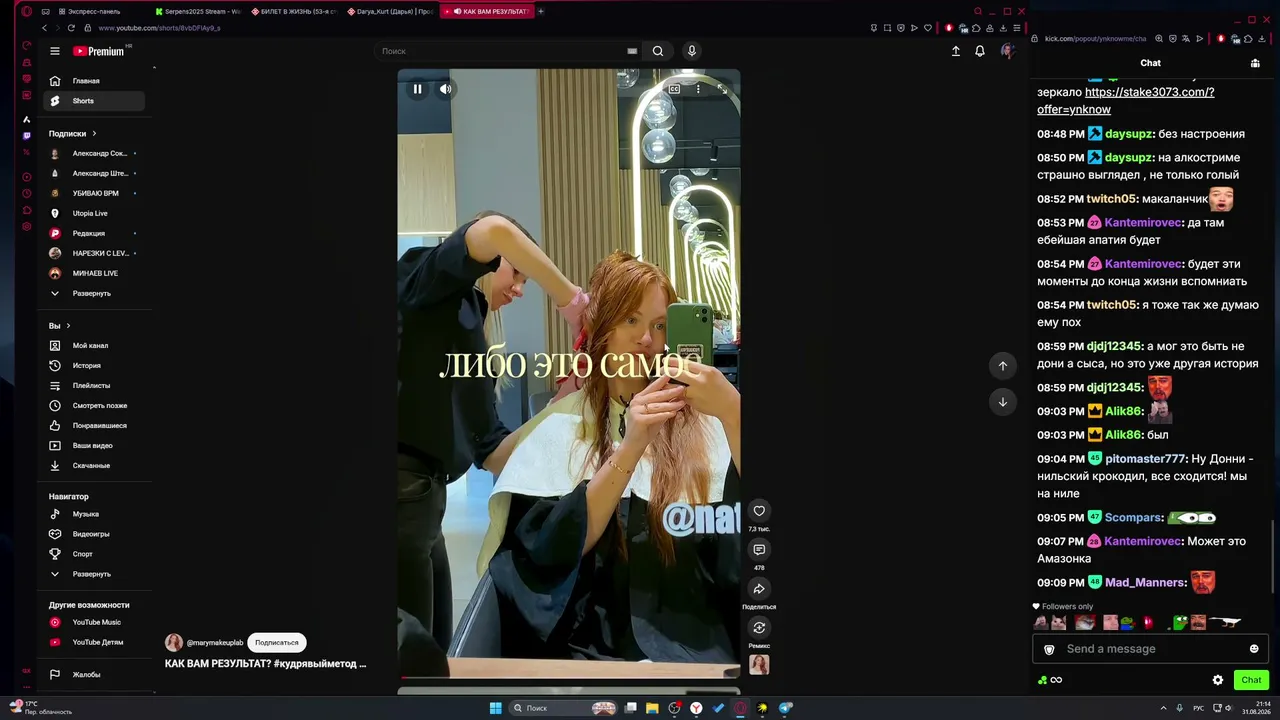Screen dimensions: 1280x720
Task: Open YouTube Music from Другие возможности
Action: (x=94, y=622)
